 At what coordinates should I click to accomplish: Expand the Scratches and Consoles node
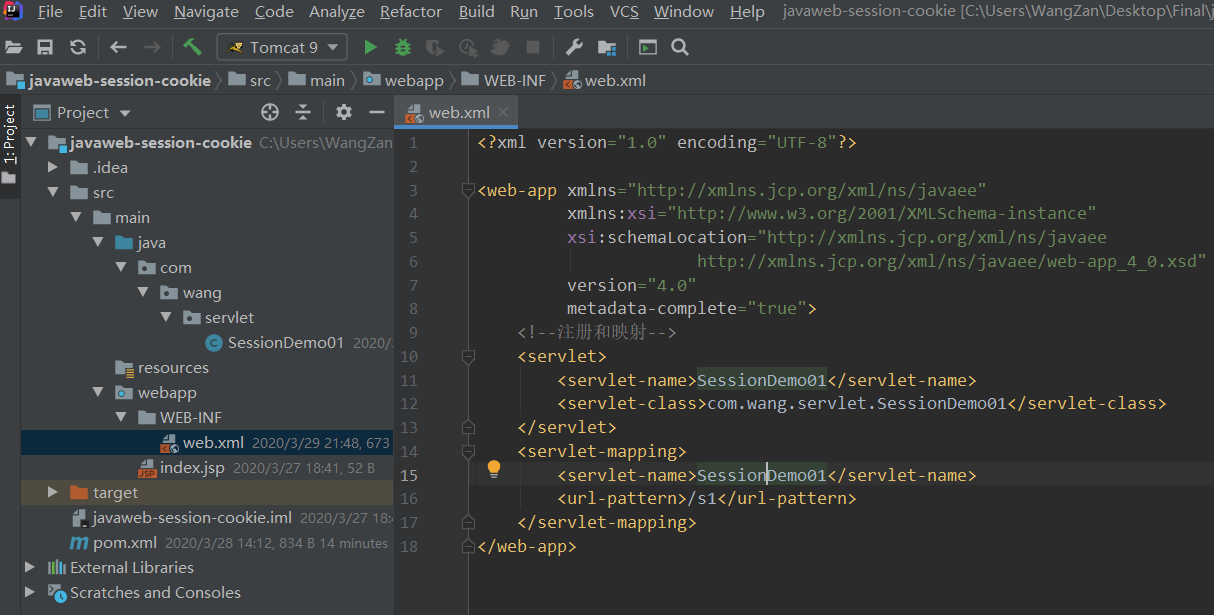[x=30, y=592]
